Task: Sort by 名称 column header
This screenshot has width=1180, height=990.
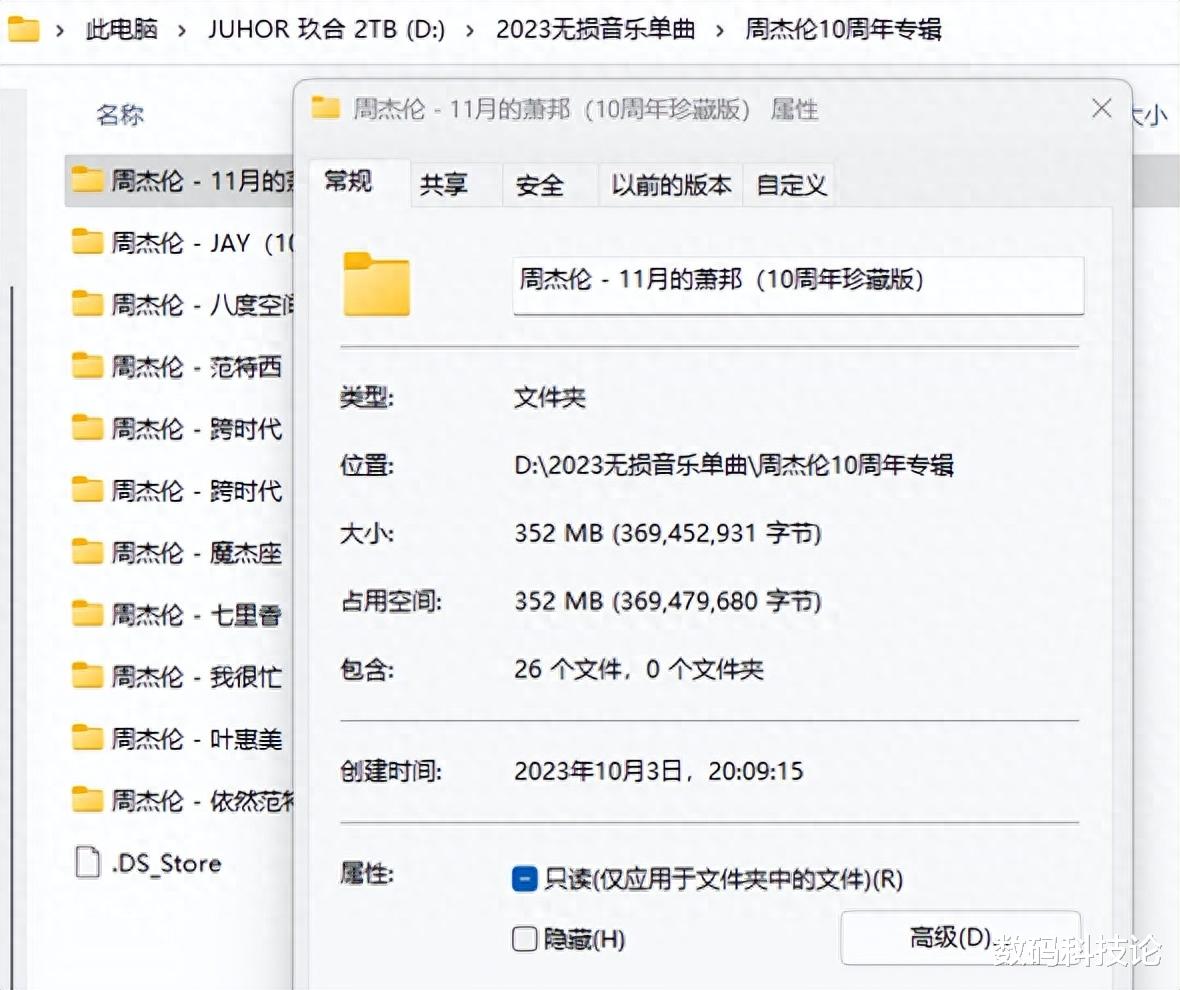Action: 120,115
